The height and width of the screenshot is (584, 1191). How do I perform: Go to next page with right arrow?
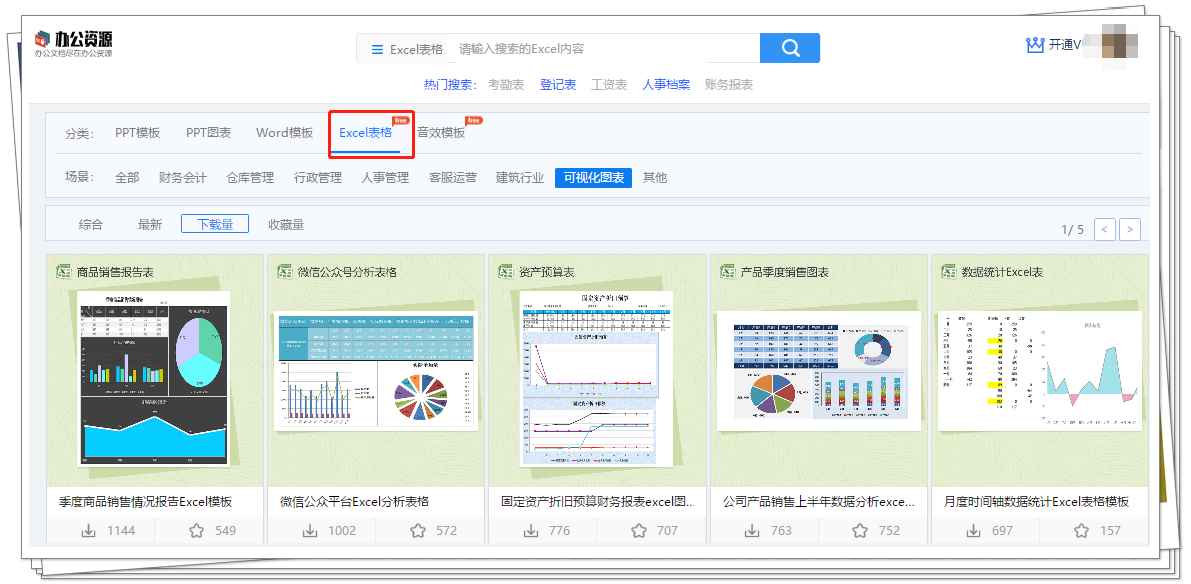(1129, 229)
